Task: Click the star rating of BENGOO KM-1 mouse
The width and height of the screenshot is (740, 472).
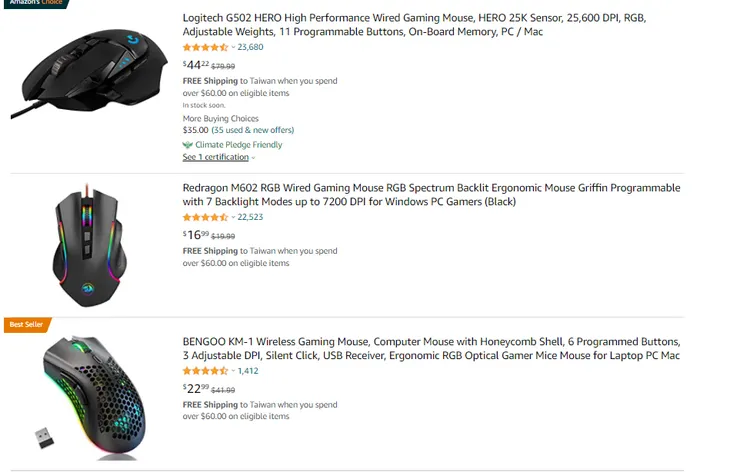Action: coord(205,371)
